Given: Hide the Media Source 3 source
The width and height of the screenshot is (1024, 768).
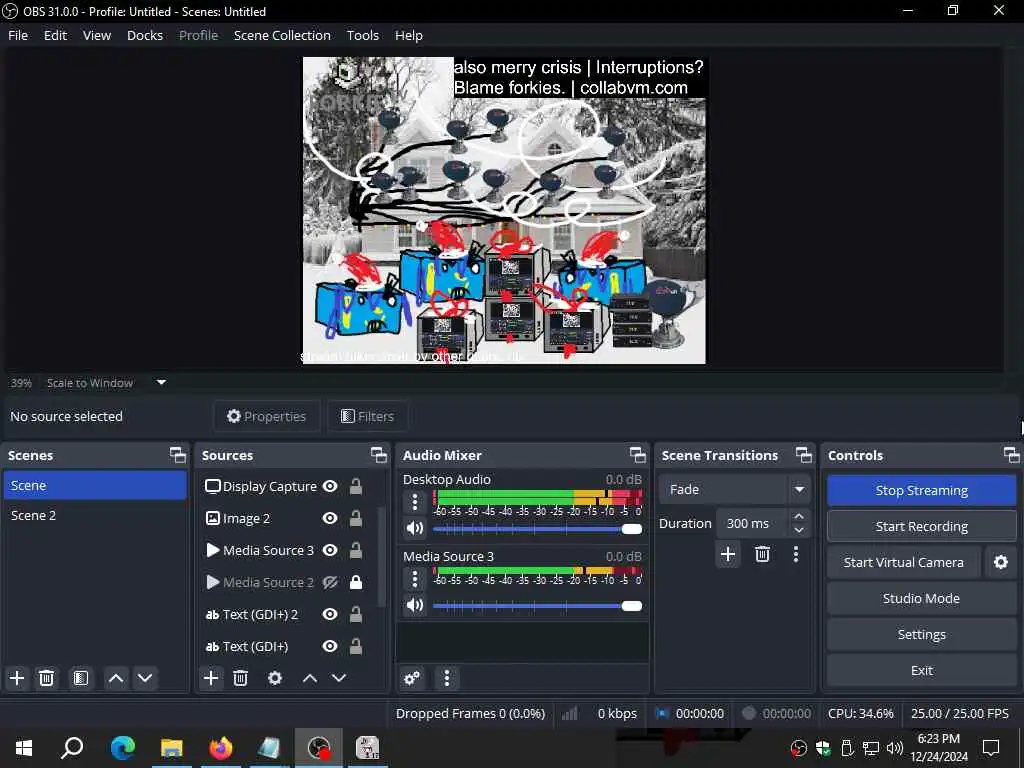Looking at the screenshot, I should coord(330,551).
